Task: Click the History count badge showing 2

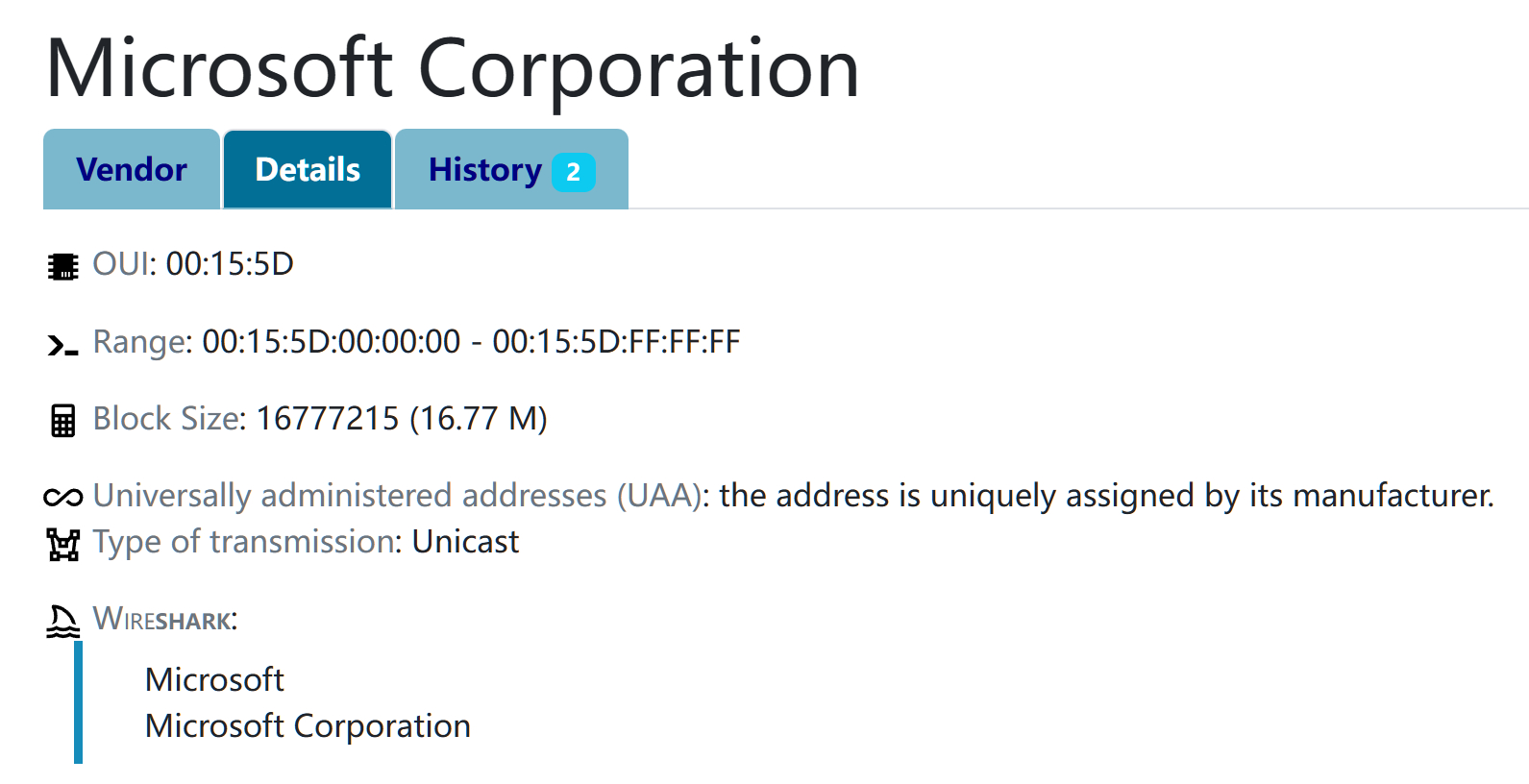Action: [x=574, y=173]
